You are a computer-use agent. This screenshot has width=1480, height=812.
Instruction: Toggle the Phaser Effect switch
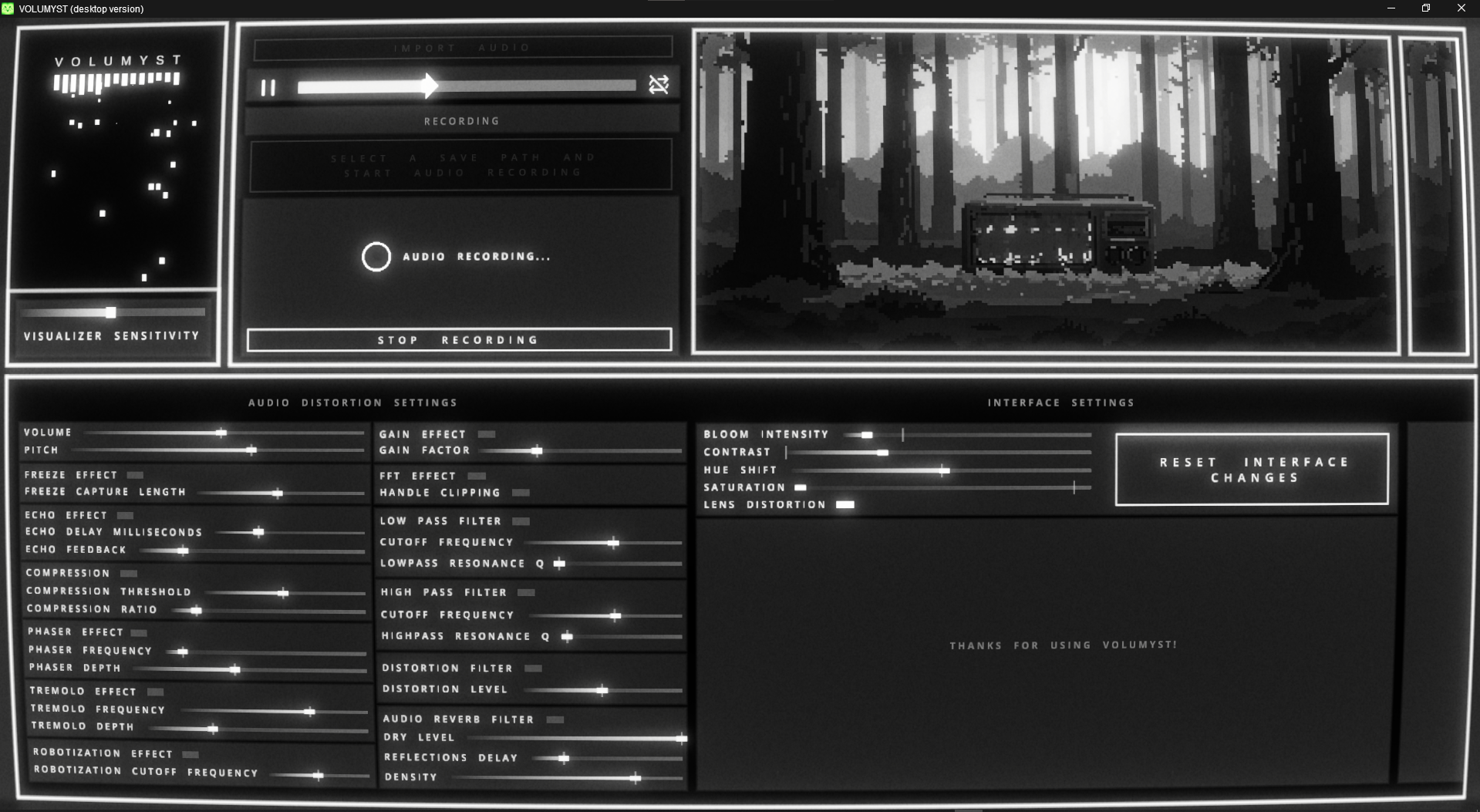(139, 632)
